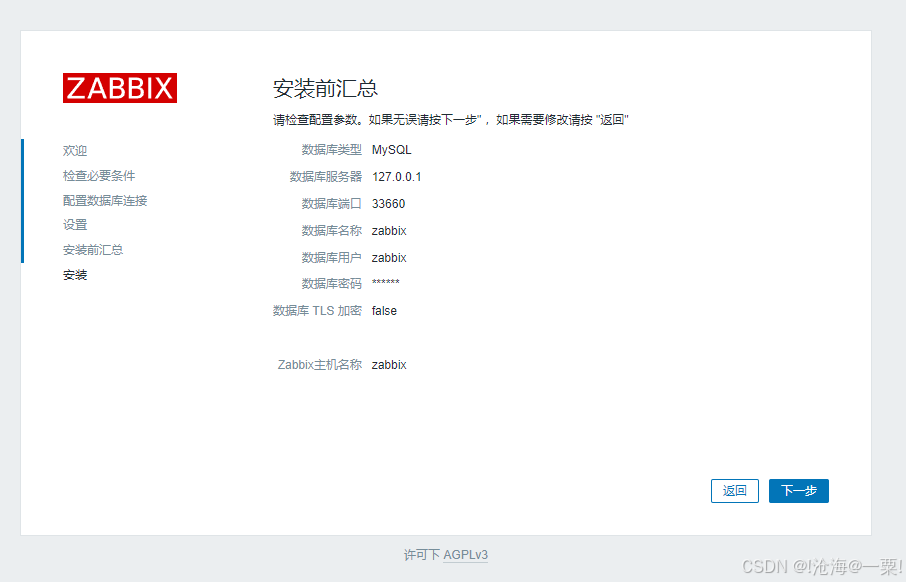Select the 配置数据库连接 step
Viewport: 906px width, 582px height.
pos(105,200)
